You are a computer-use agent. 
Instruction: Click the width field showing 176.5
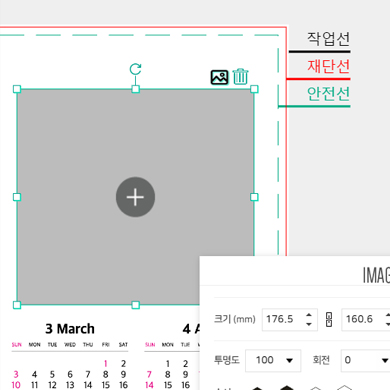pos(290,319)
